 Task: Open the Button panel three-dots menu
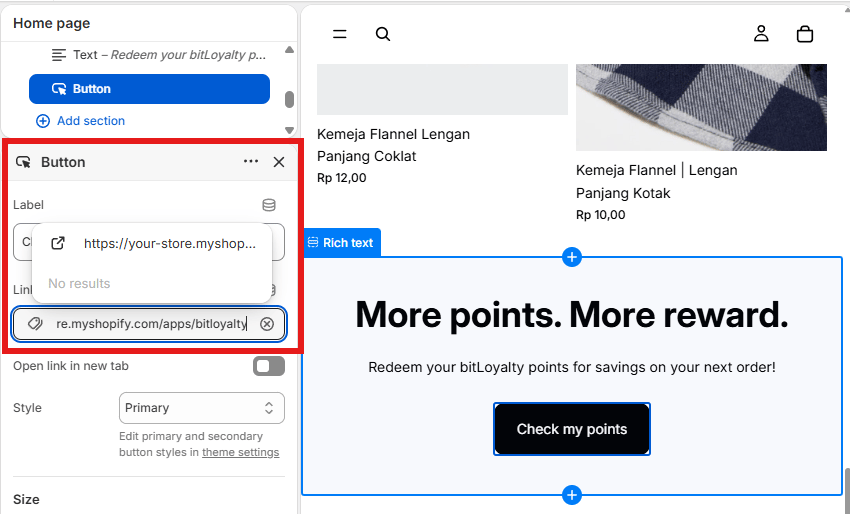point(250,162)
